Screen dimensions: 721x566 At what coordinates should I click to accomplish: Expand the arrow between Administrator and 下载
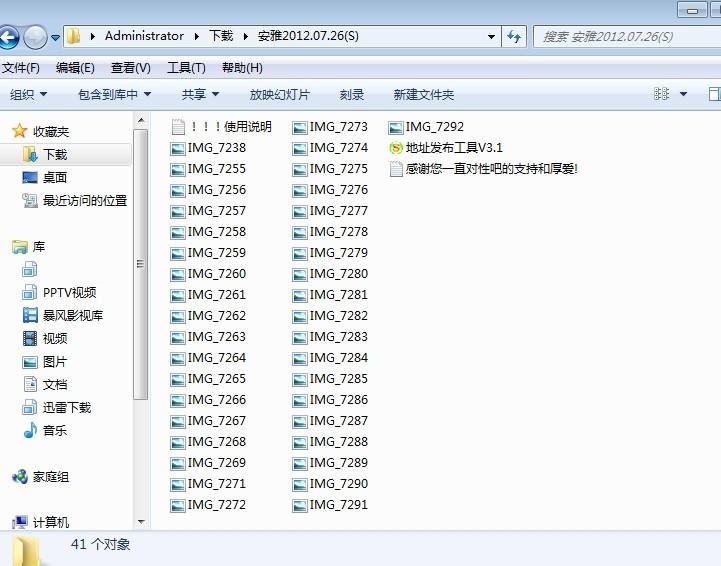pos(196,36)
